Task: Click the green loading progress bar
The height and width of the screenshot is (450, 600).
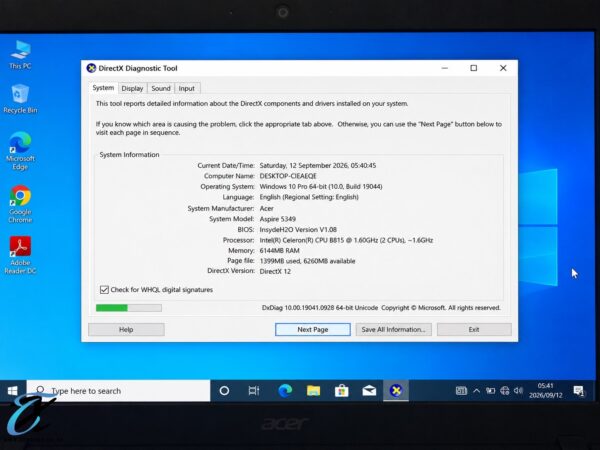Action: click(x=129, y=308)
